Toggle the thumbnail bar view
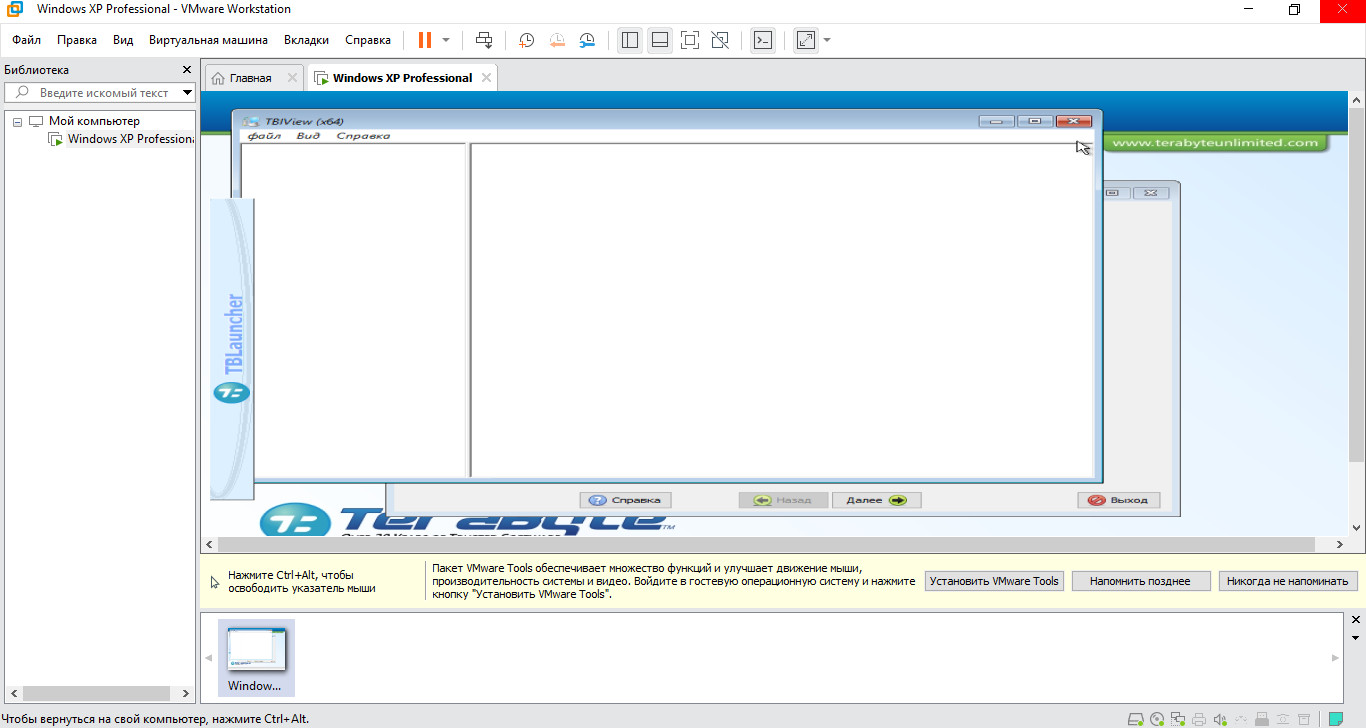The height and width of the screenshot is (728, 1366). tap(660, 40)
